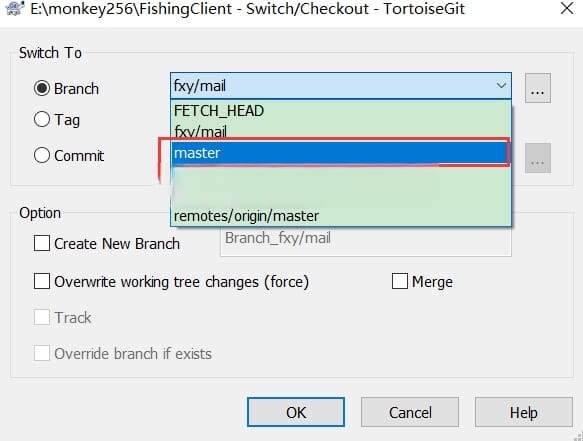This screenshot has height=441, width=583.
Task: Choose fxy/mail in the dropdown list
Action: [x=341, y=131]
